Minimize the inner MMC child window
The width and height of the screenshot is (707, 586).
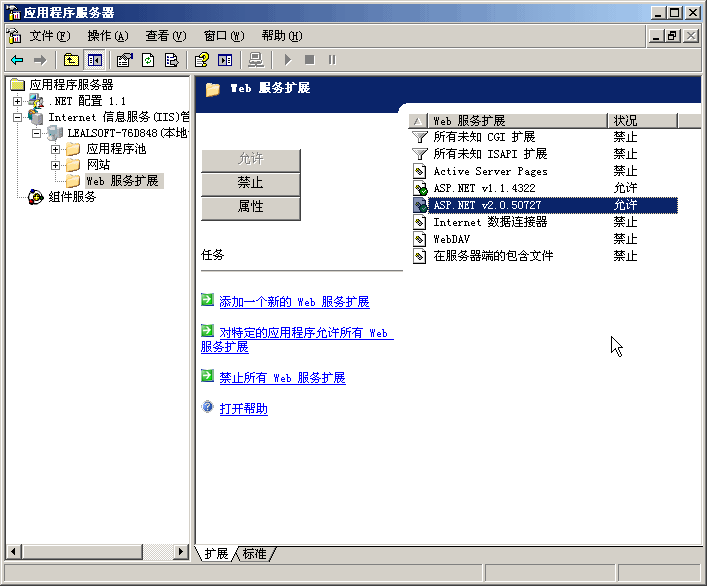(656, 36)
